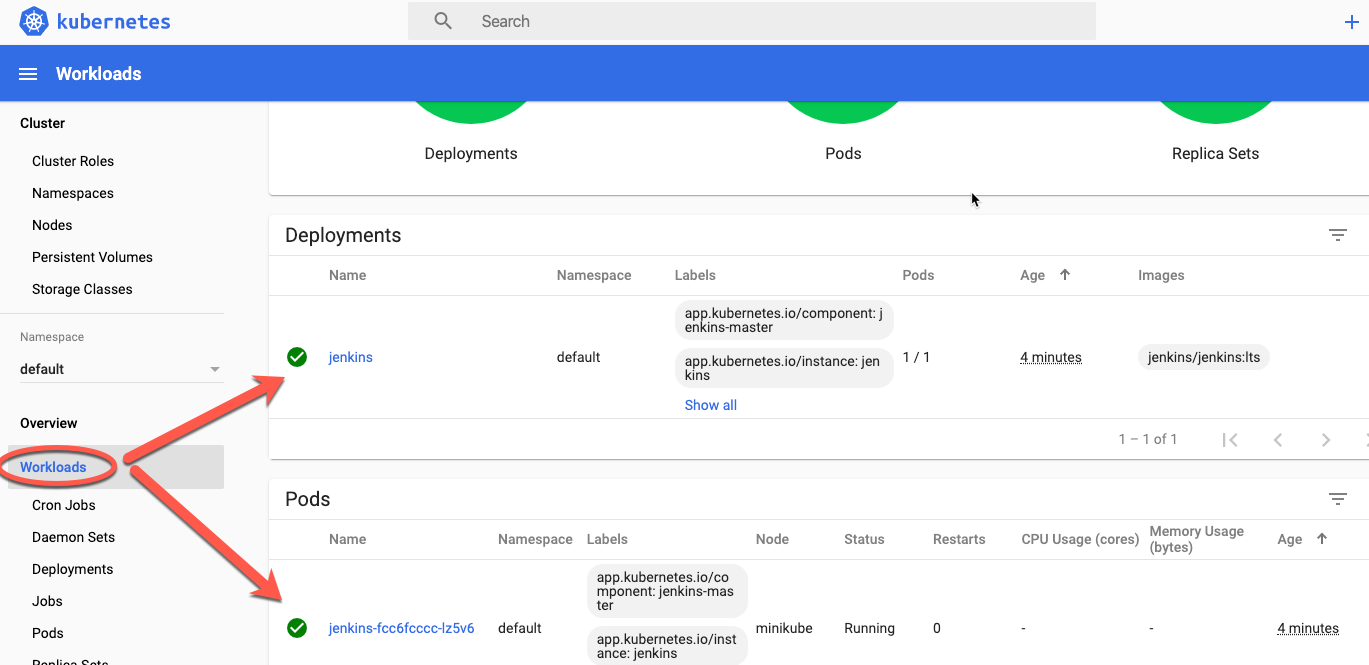The width and height of the screenshot is (1369, 665).
Task: Sort Deployments by Age arrow
Action: 1065,275
